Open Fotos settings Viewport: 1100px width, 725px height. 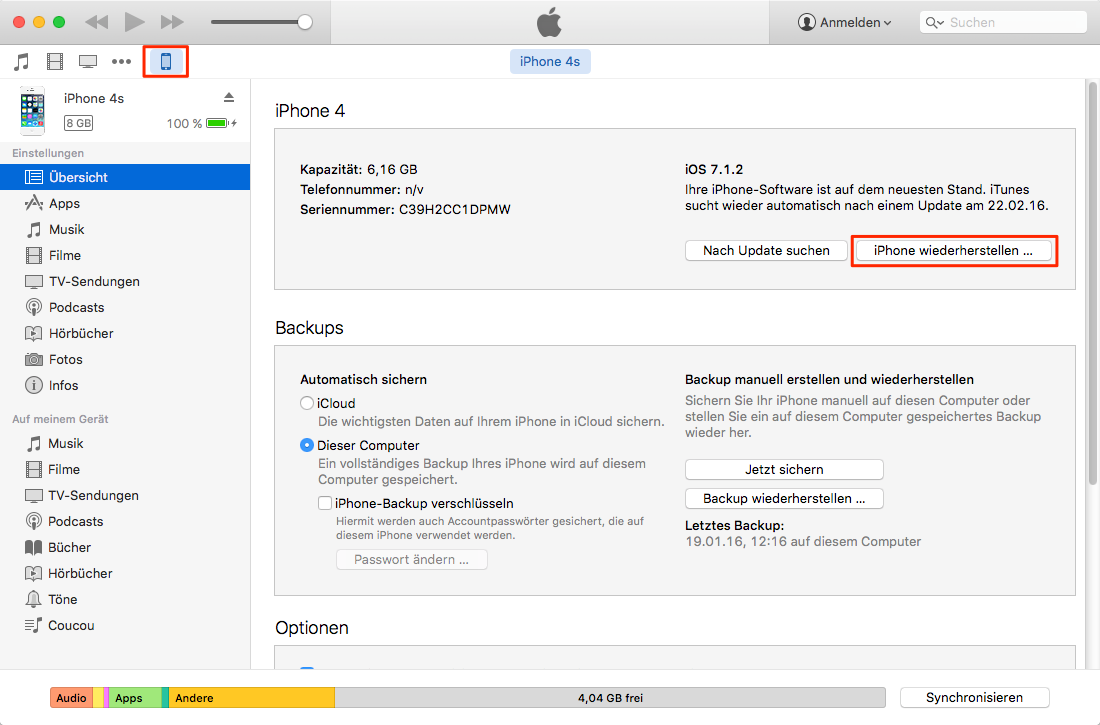coord(125,359)
